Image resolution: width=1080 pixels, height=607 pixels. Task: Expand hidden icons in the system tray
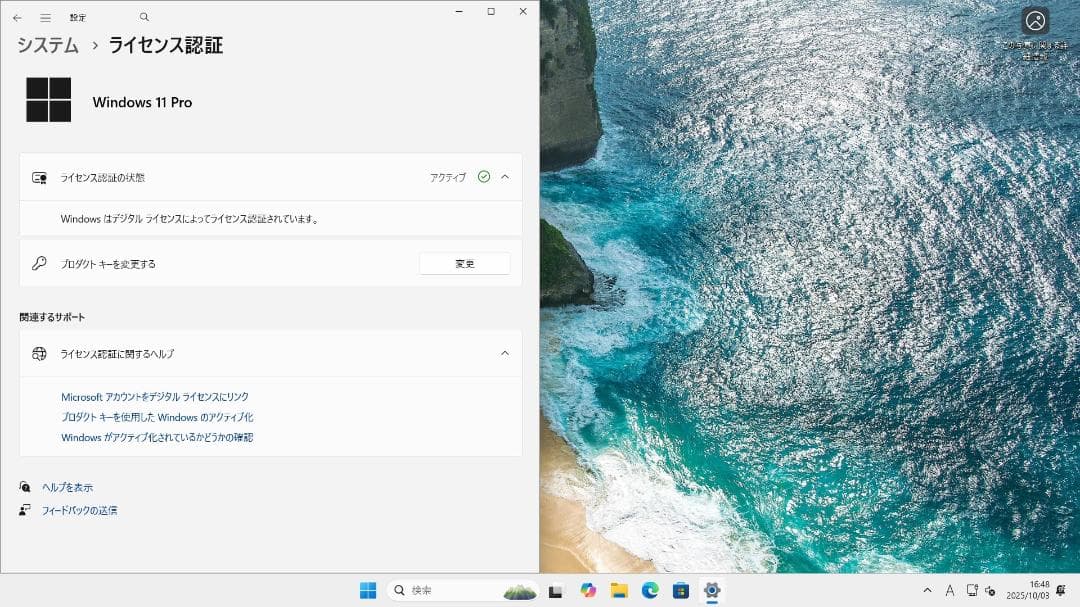927,590
